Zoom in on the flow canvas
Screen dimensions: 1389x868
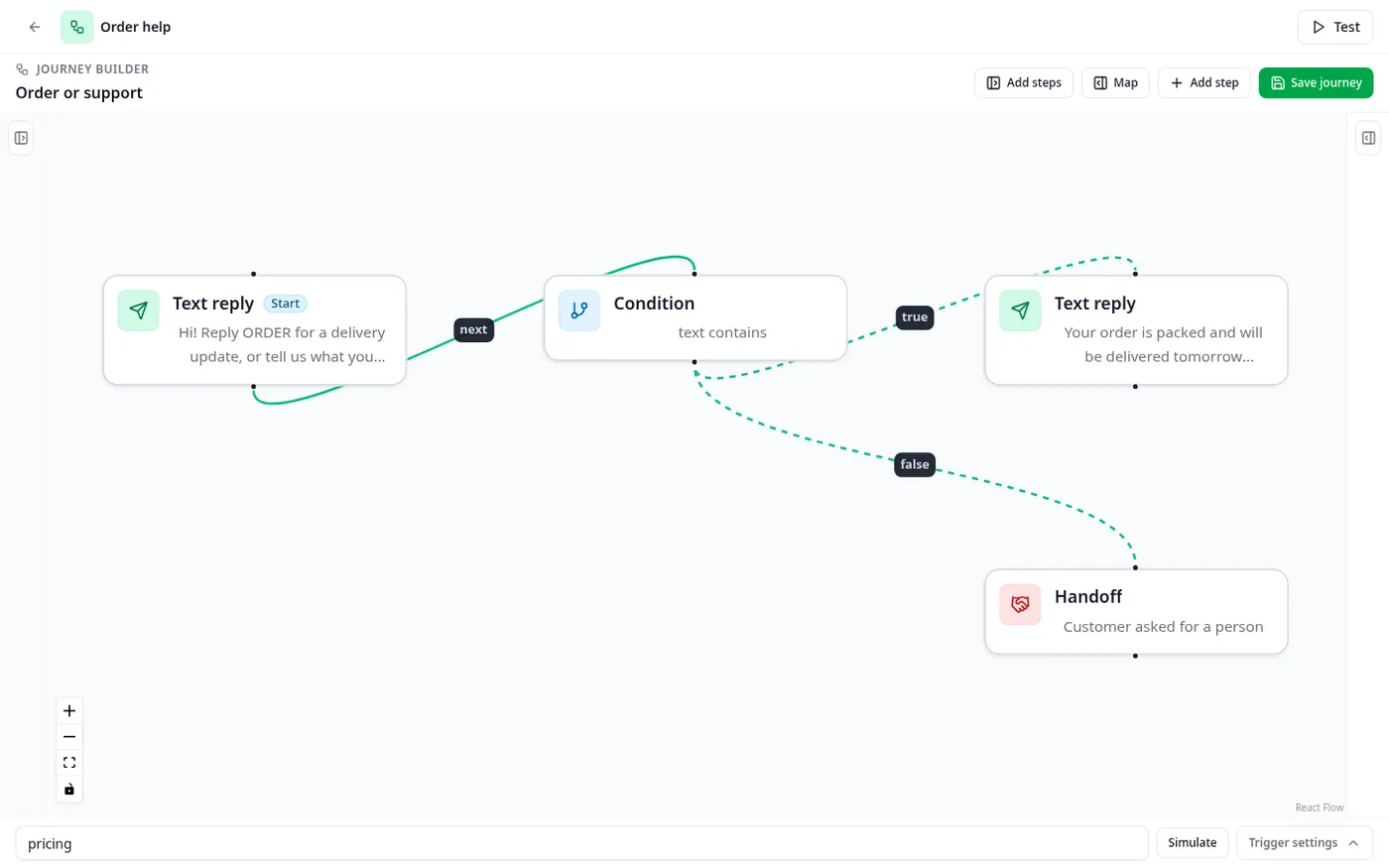[69, 710]
